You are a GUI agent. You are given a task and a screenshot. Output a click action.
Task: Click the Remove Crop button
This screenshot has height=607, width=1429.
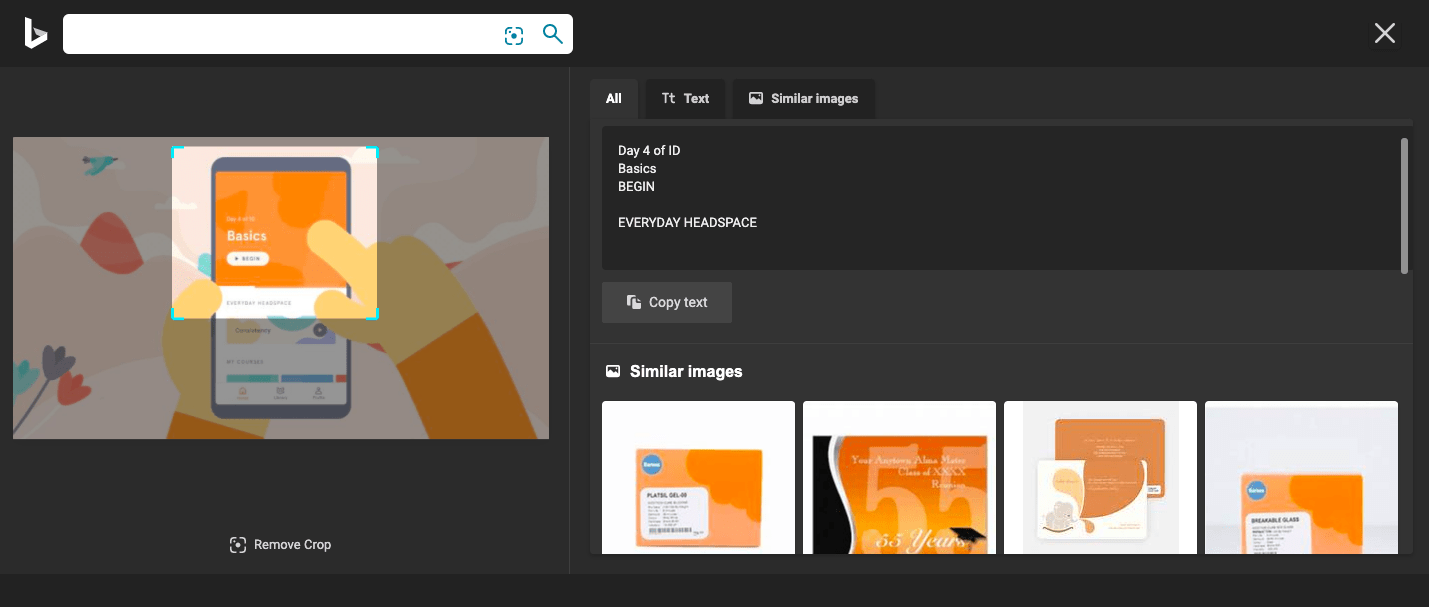(280, 545)
